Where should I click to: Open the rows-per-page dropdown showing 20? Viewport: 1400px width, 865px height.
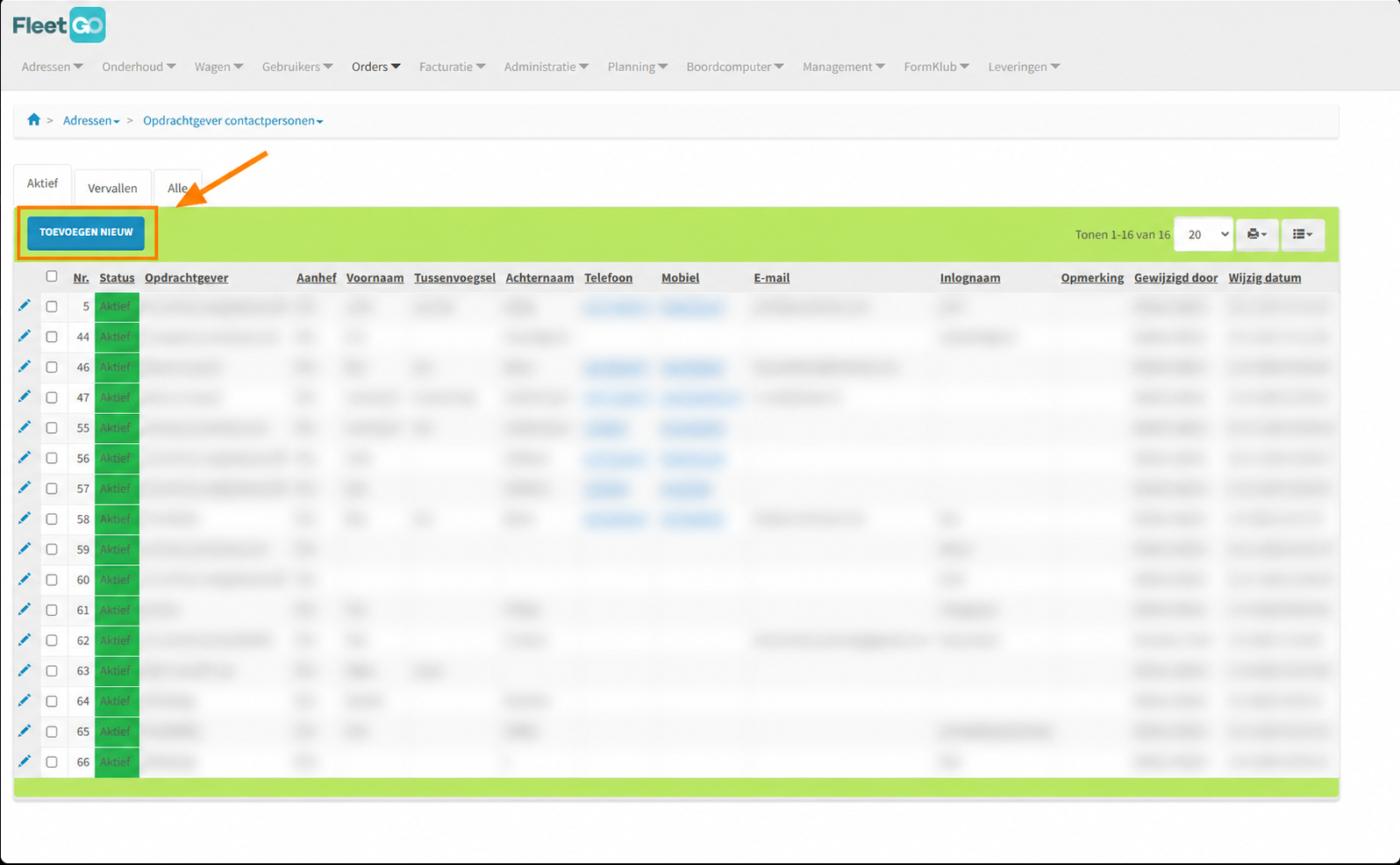pos(1204,234)
